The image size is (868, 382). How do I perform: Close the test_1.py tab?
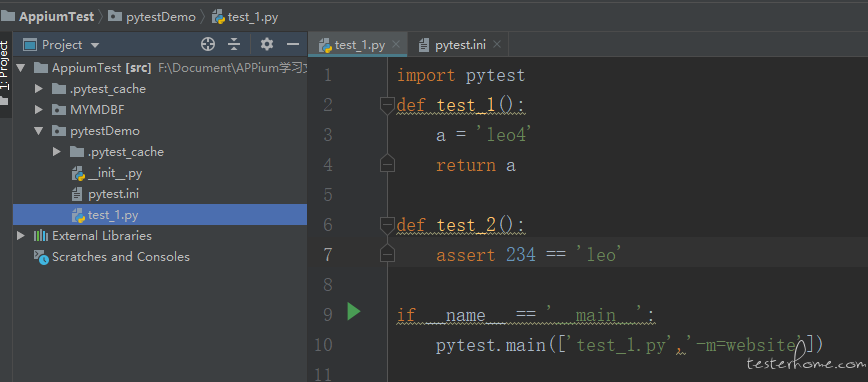pyautogui.click(x=396, y=44)
